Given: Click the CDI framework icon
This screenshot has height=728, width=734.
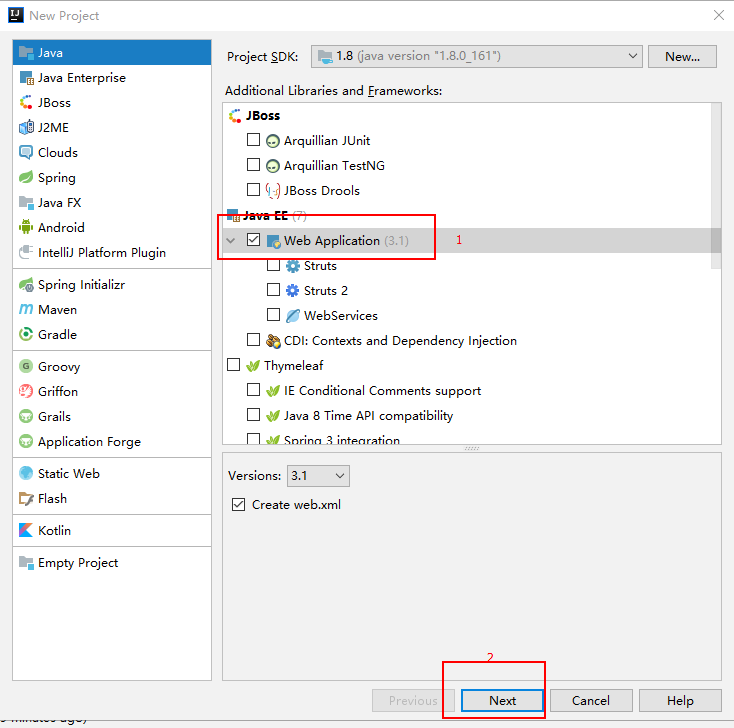Looking at the screenshot, I should tap(273, 341).
